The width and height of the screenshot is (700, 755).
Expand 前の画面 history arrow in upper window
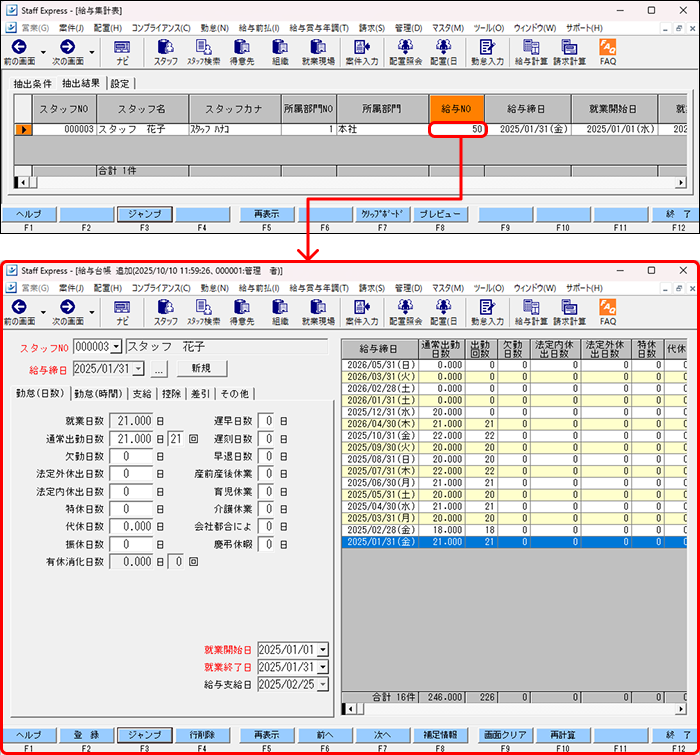(x=43, y=52)
